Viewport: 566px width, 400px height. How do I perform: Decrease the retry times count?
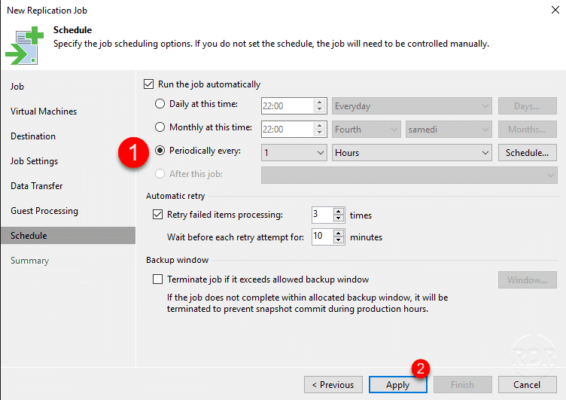(x=338, y=218)
